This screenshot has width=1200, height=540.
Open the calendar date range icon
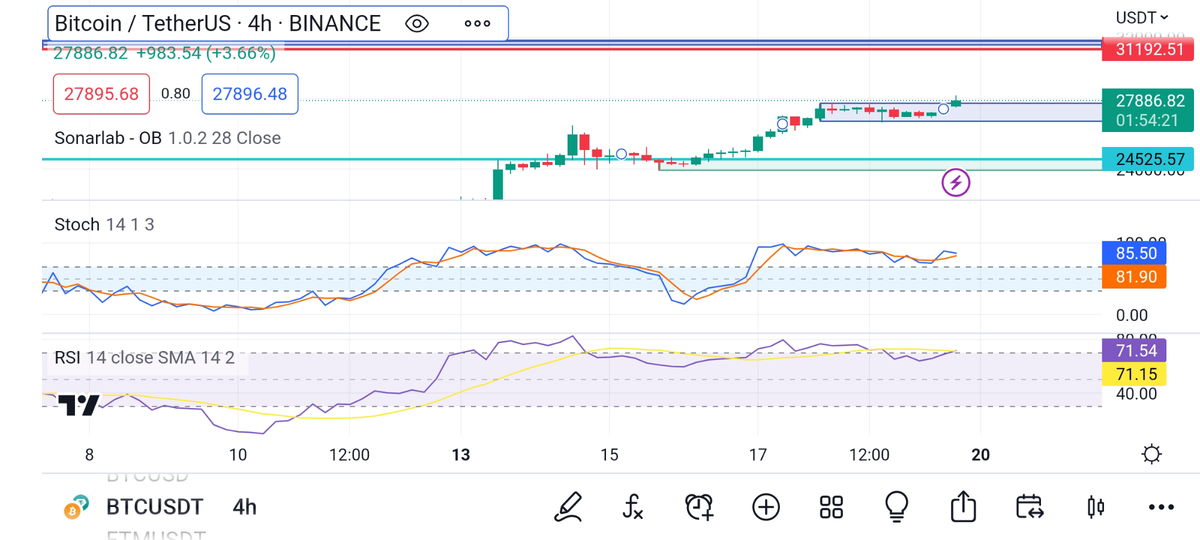(x=1029, y=507)
